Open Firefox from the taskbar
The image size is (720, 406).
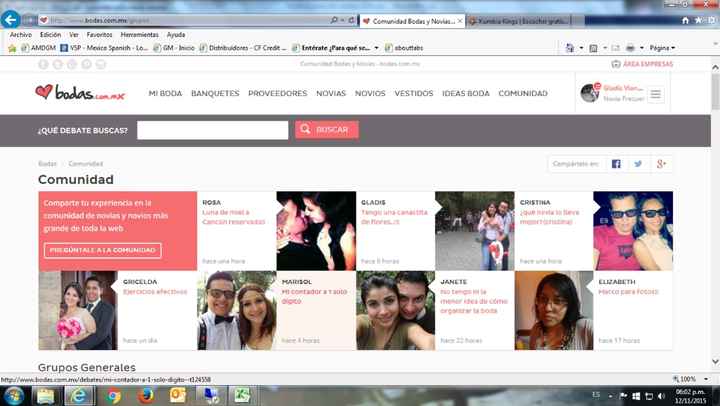146,395
